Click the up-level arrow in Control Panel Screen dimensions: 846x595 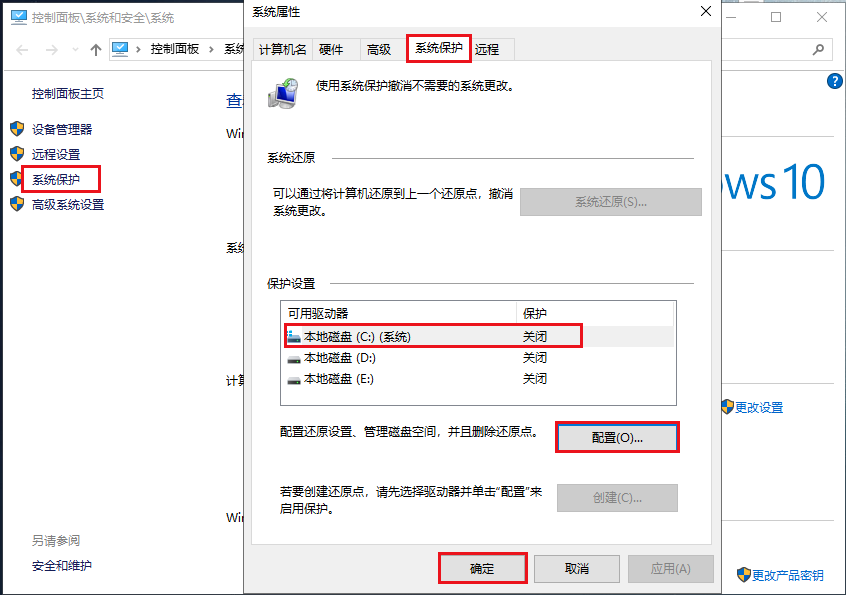pyautogui.click(x=95, y=50)
